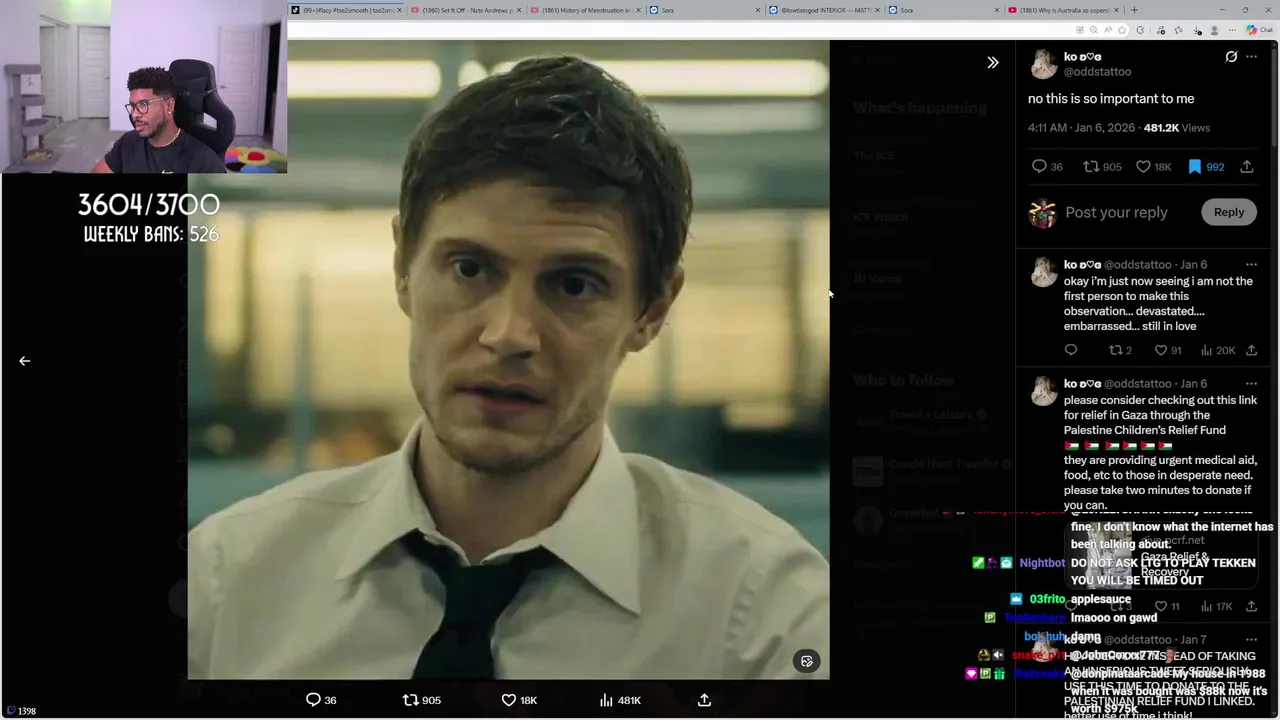
Task: View analytics via the 481K bar icon
Action: point(620,700)
